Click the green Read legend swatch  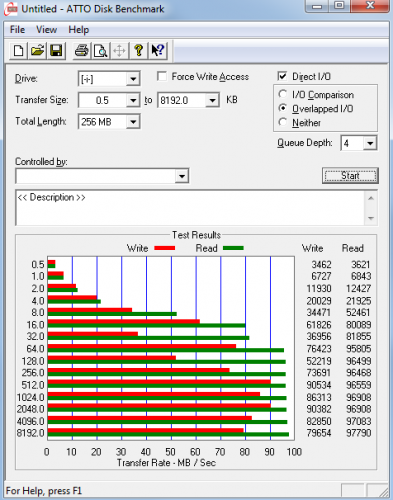point(233,248)
